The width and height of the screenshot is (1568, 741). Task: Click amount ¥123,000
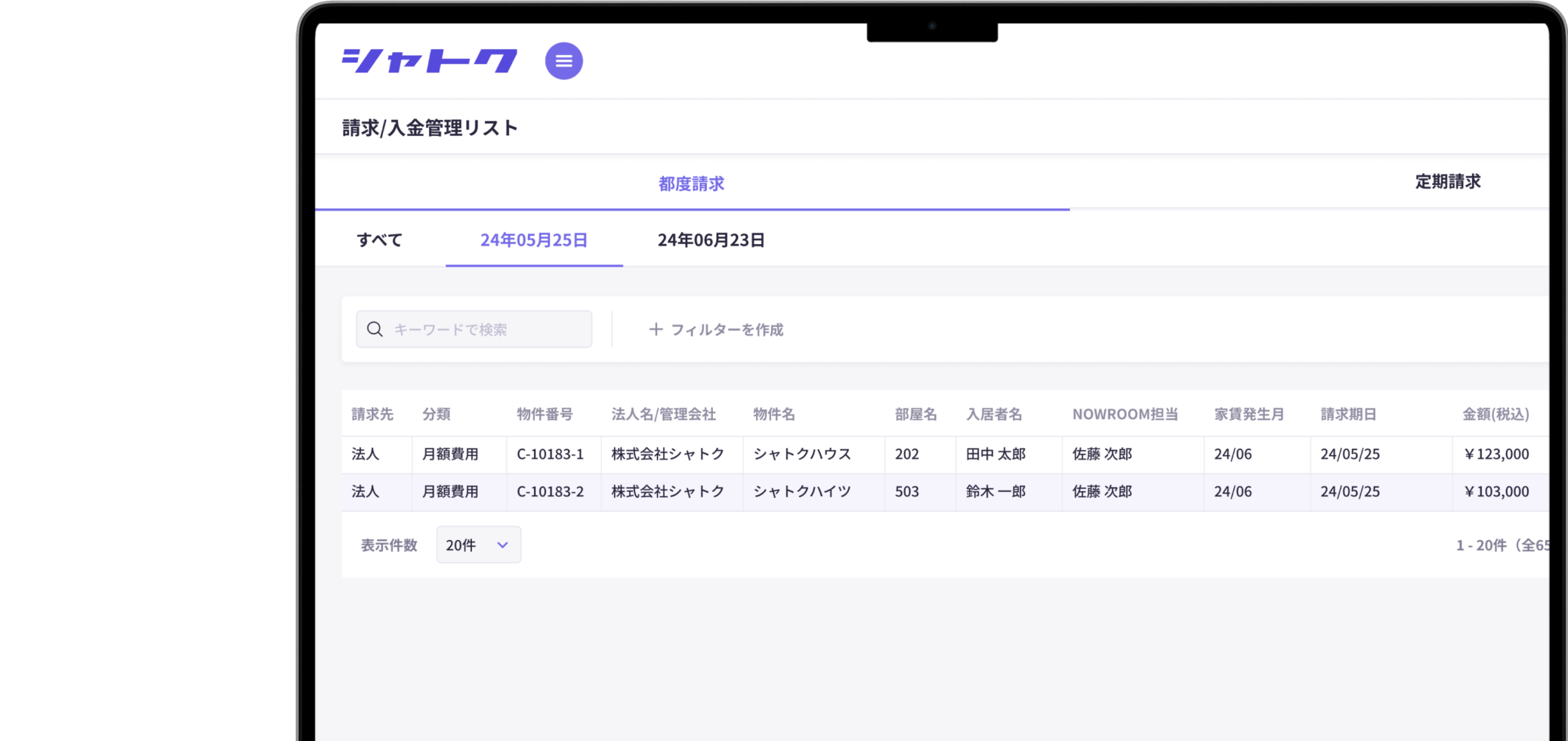[x=1496, y=454]
